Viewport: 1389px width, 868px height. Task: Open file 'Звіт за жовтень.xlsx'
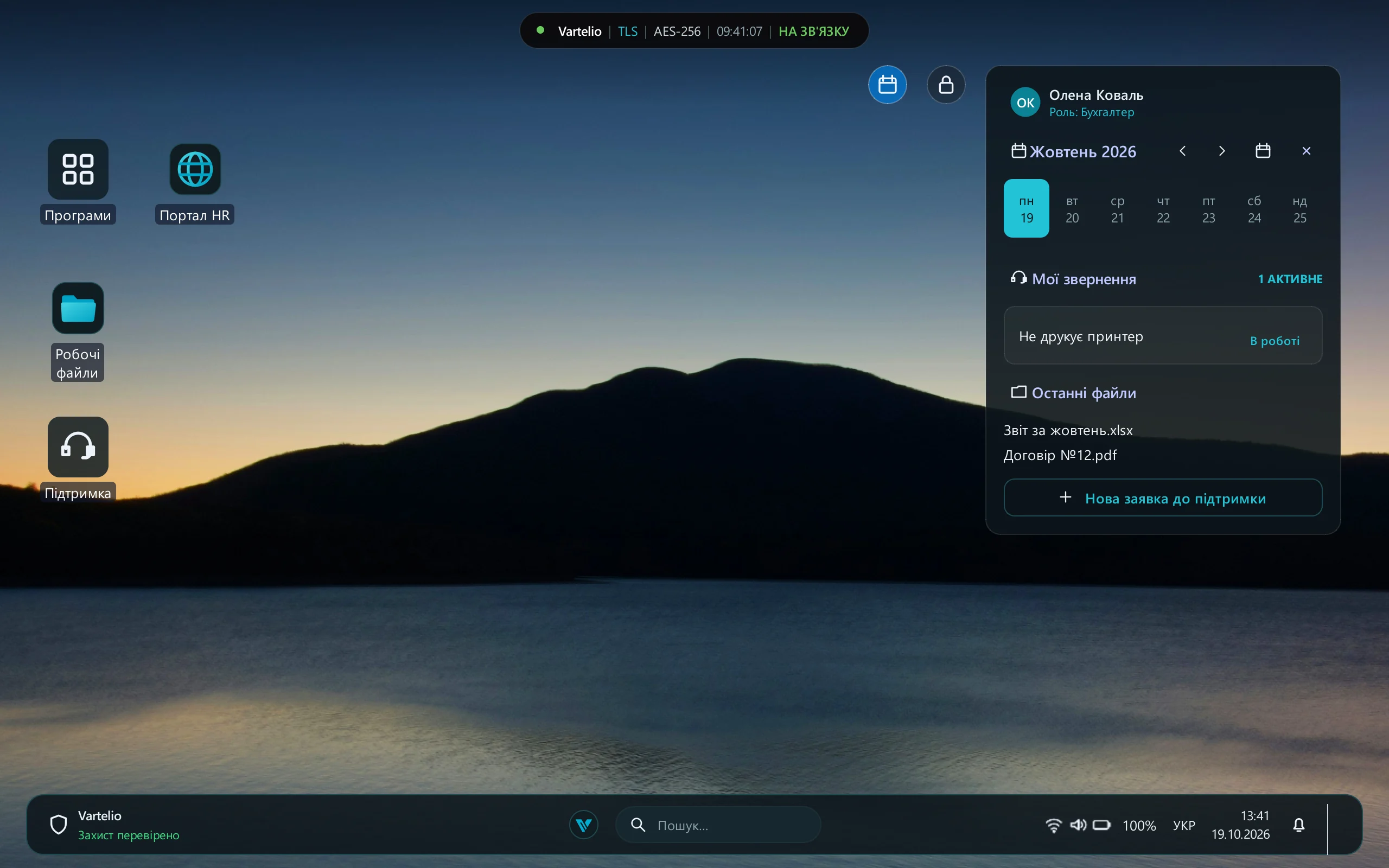pyautogui.click(x=1068, y=431)
